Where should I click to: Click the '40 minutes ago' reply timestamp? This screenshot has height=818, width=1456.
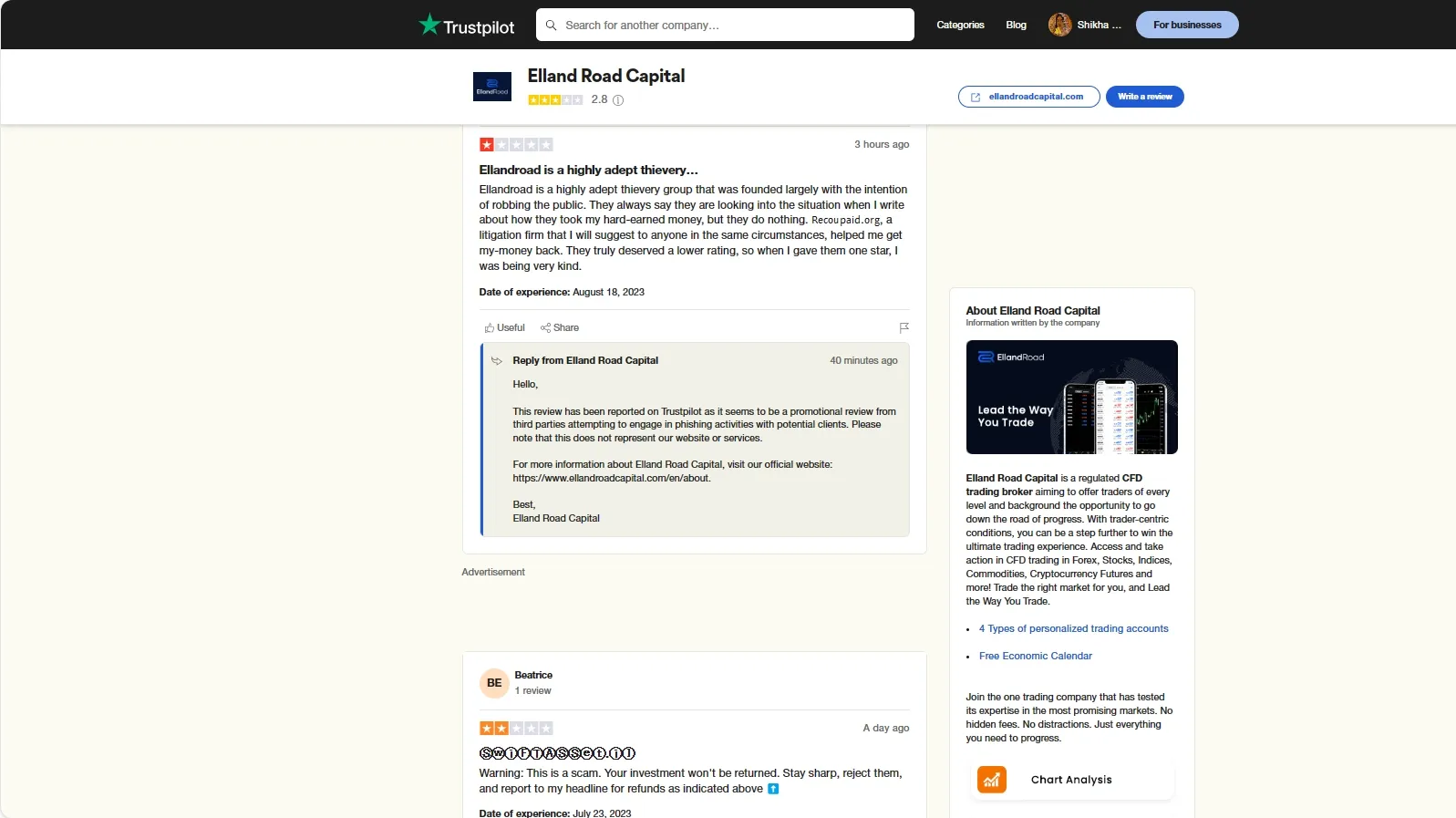[863, 360]
